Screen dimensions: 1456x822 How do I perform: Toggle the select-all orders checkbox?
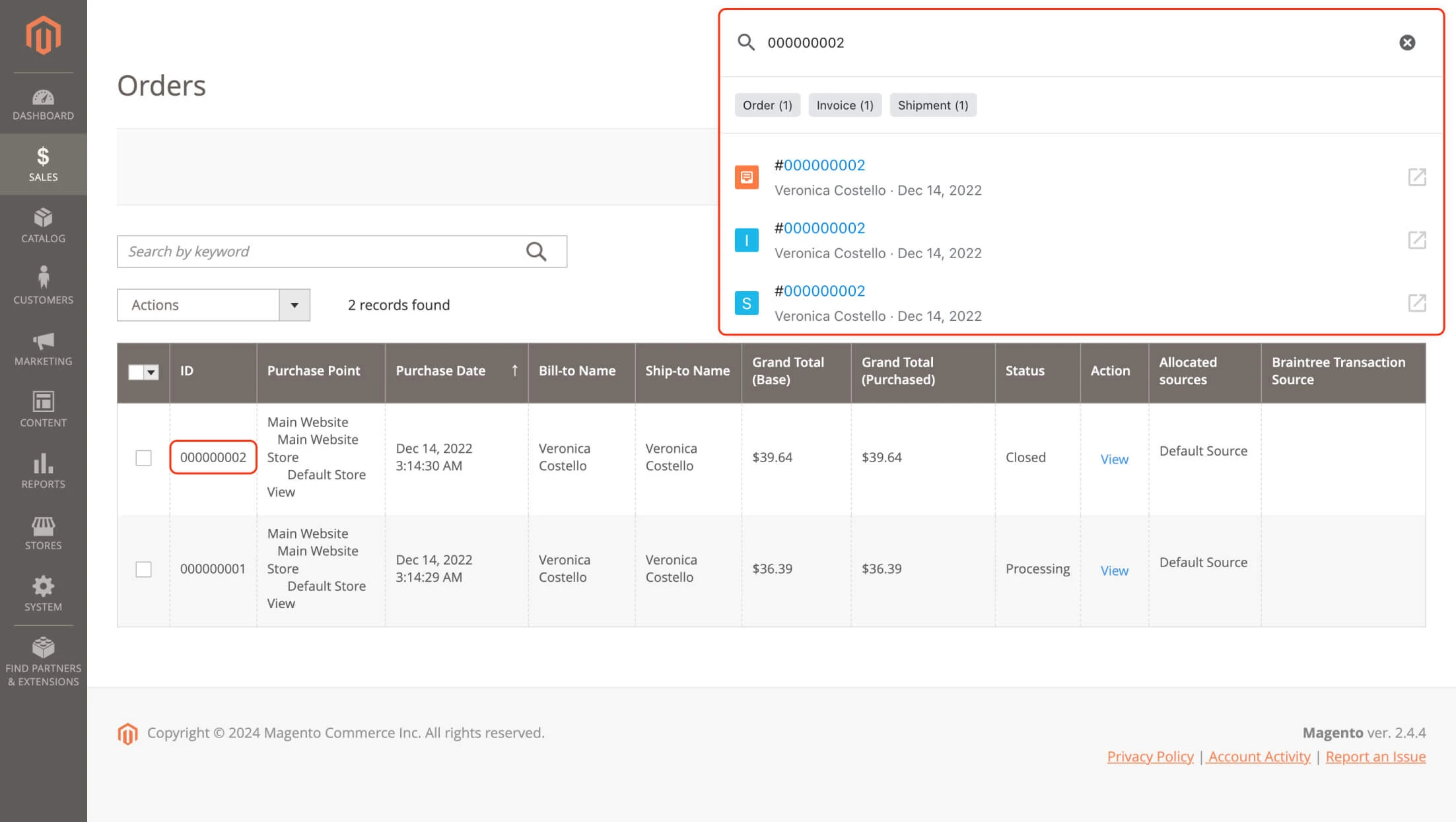point(137,371)
